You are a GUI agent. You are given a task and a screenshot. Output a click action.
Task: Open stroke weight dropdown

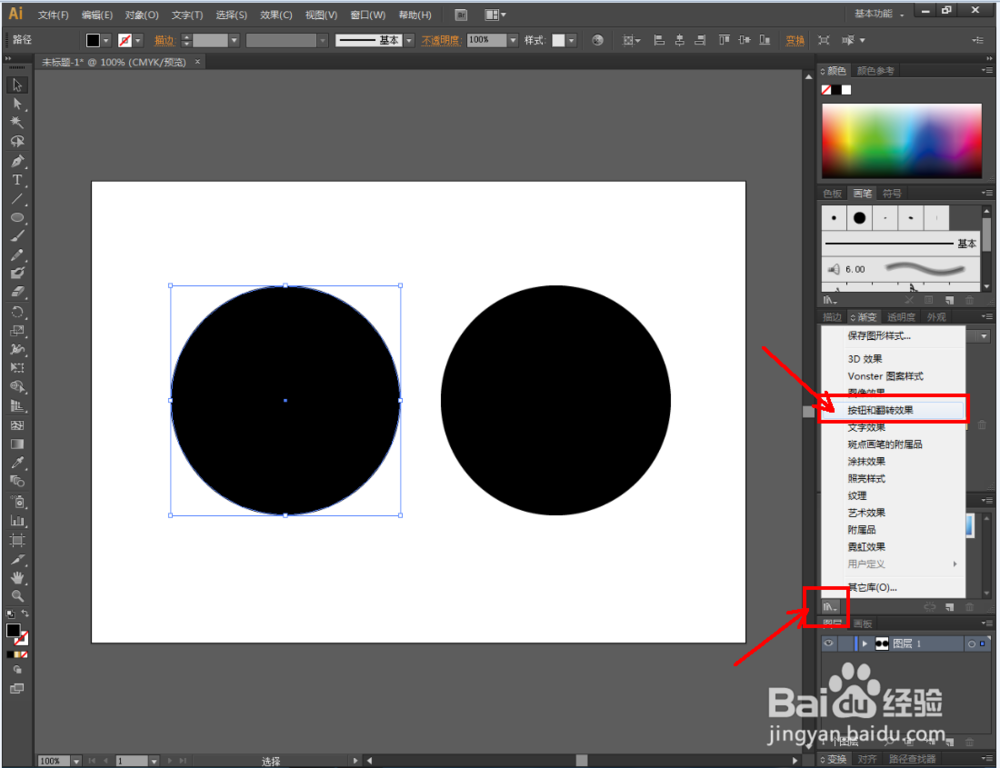click(x=234, y=40)
